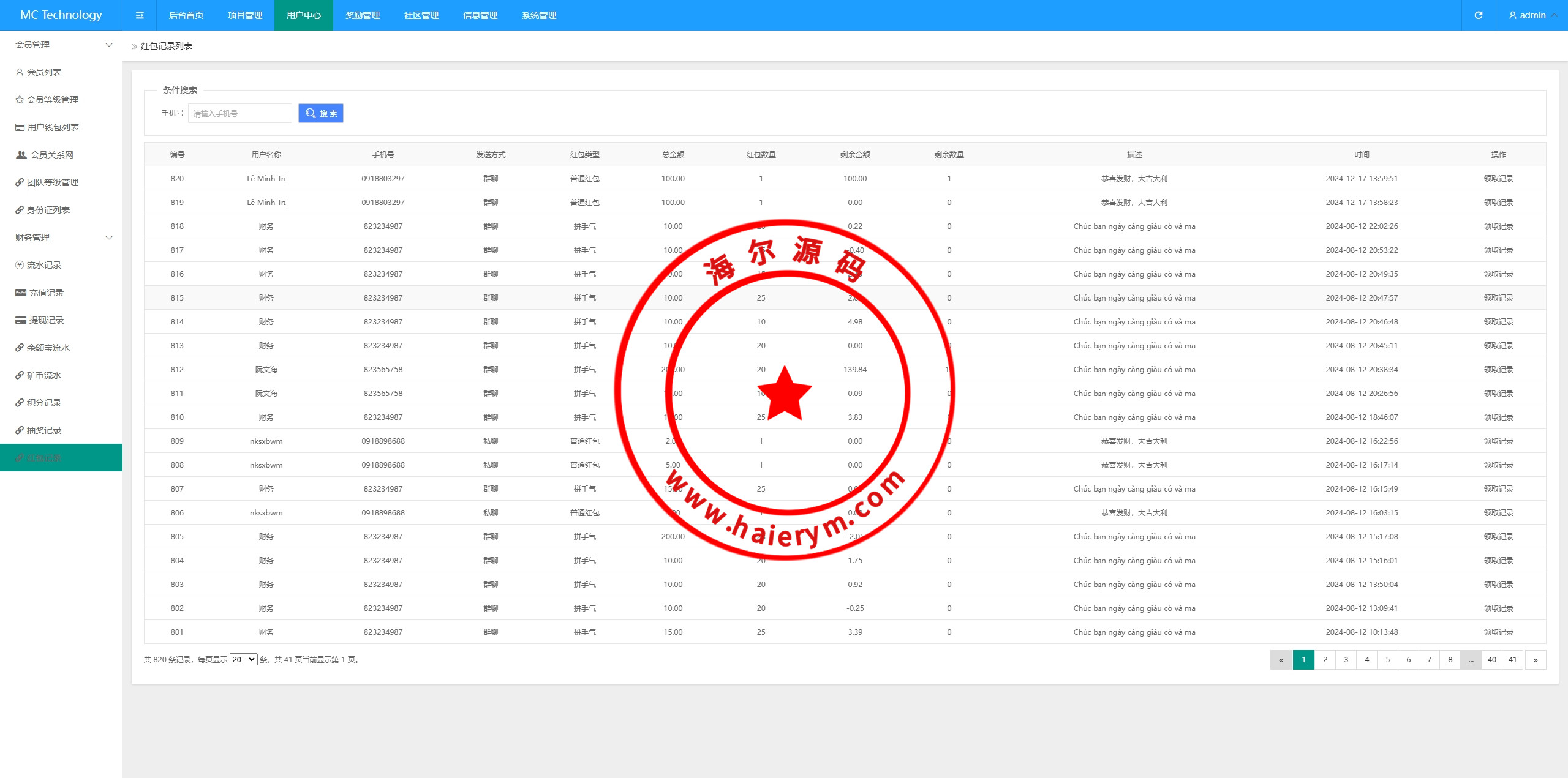
Task: Open 充值记录 sidebar item
Action: coord(46,293)
